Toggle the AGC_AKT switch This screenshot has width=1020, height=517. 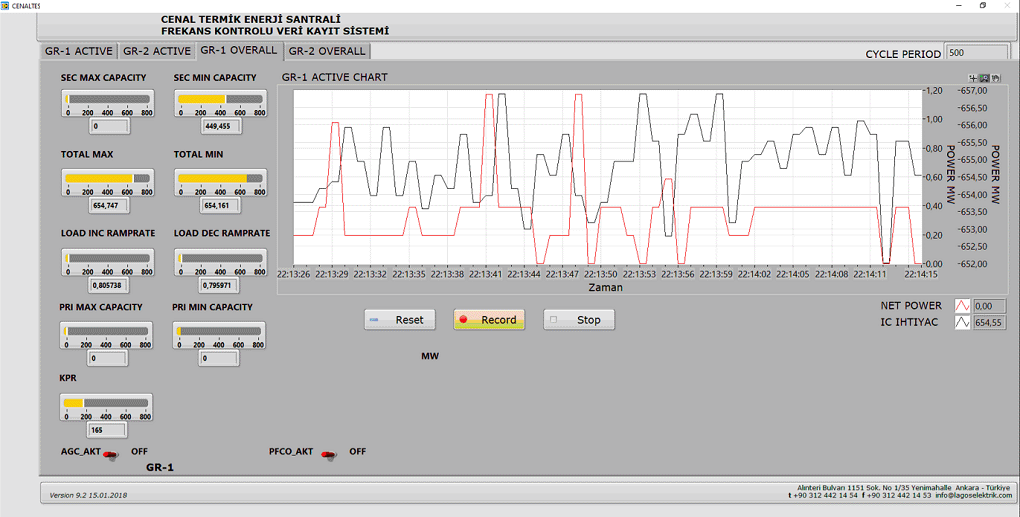(x=111, y=454)
